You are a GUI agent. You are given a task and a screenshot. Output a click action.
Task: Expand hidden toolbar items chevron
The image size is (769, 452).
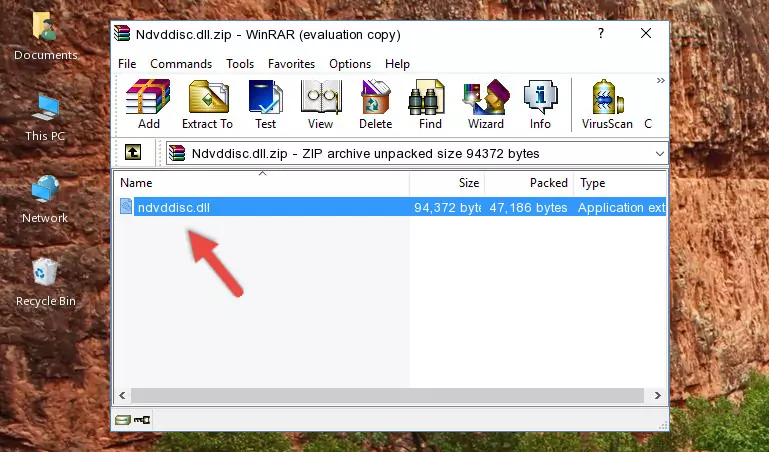(x=660, y=81)
